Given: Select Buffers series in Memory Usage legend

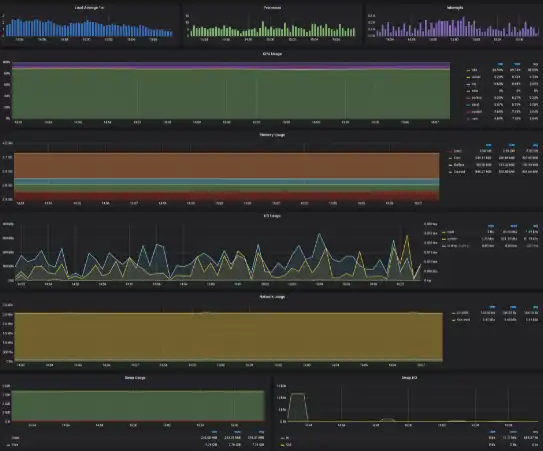Looking at the screenshot, I should pyautogui.click(x=459, y=165).
